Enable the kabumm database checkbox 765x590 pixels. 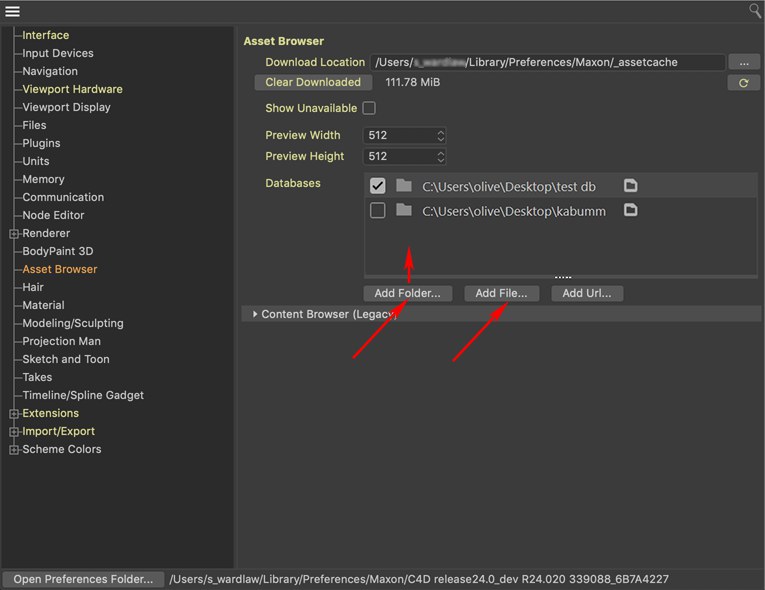tap(377, 211)
